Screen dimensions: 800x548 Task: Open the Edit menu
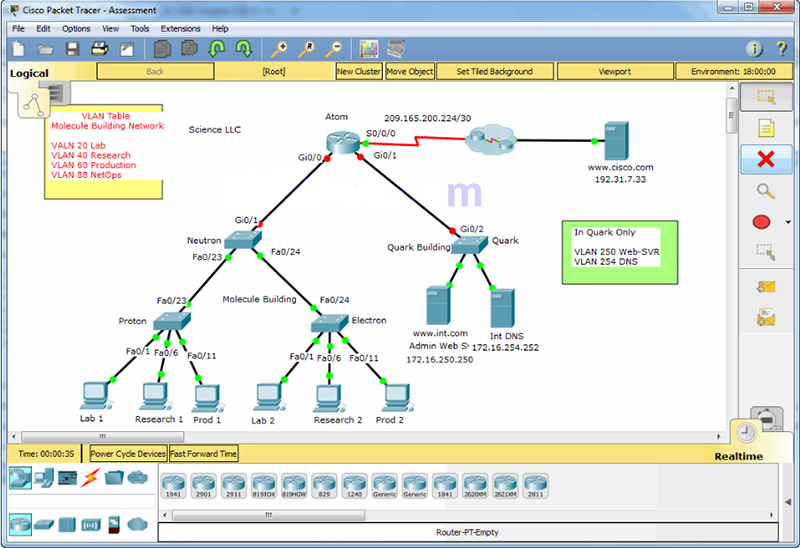coord(43,29)
